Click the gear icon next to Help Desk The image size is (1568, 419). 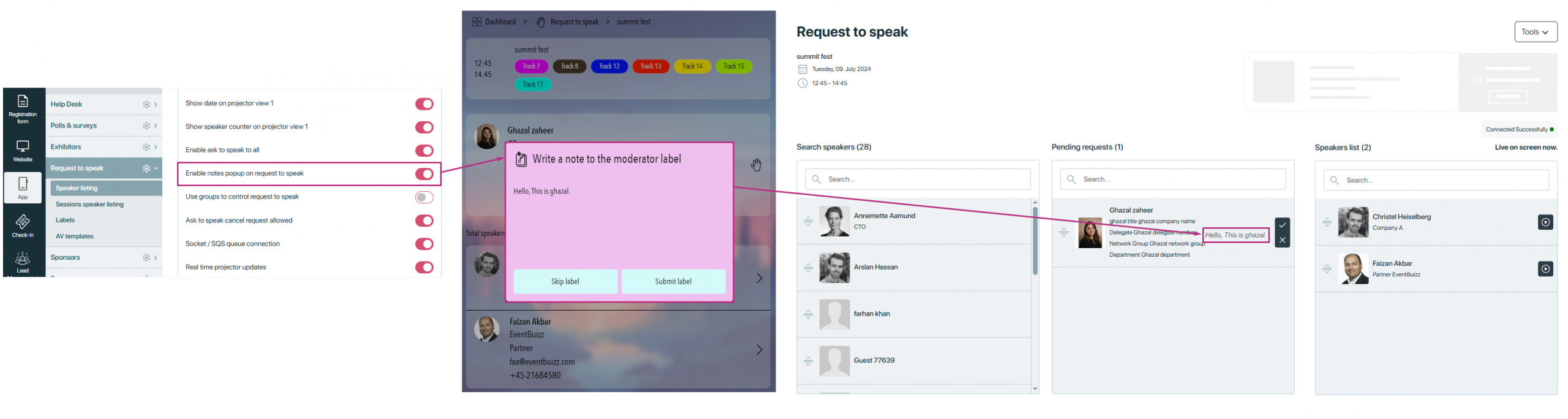146,105
